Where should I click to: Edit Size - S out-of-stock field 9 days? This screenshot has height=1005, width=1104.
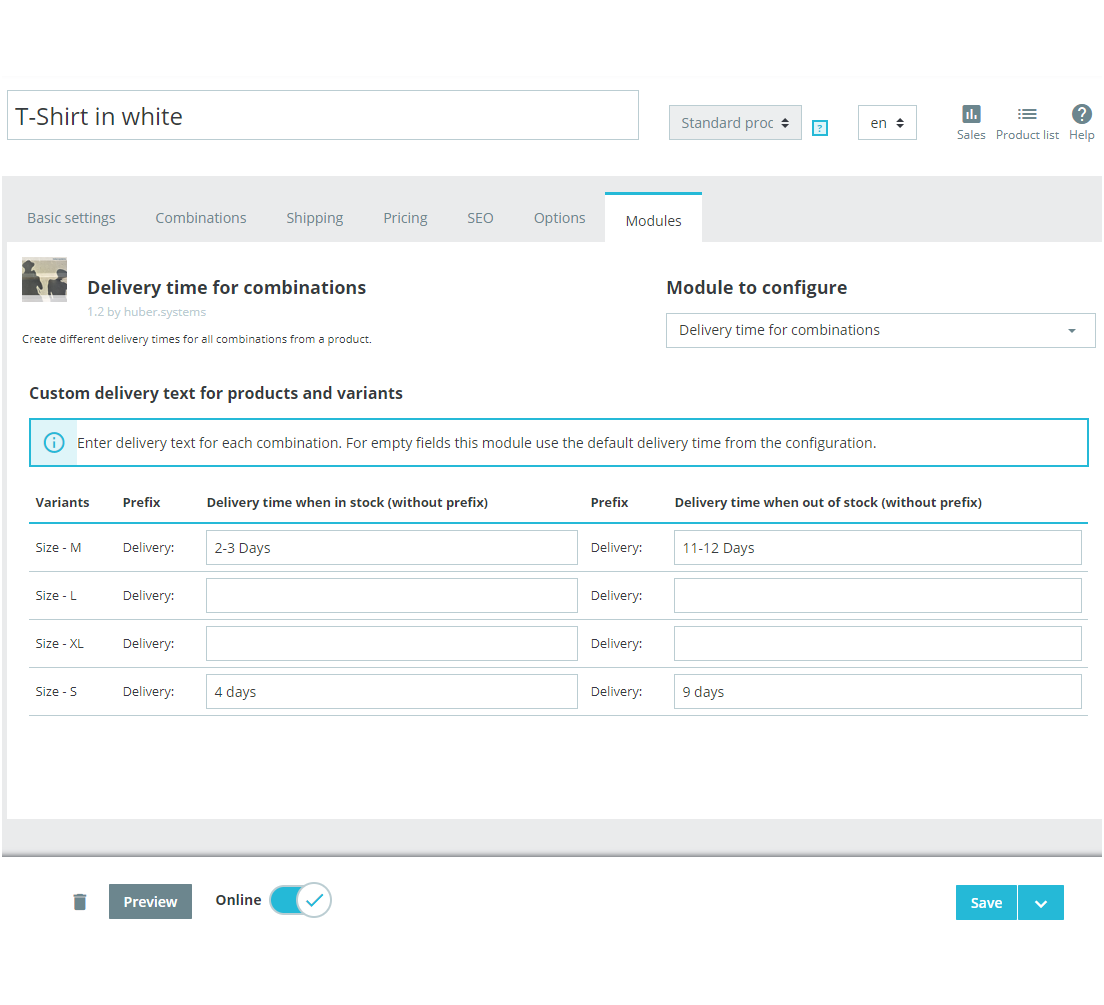pos(877,692)
